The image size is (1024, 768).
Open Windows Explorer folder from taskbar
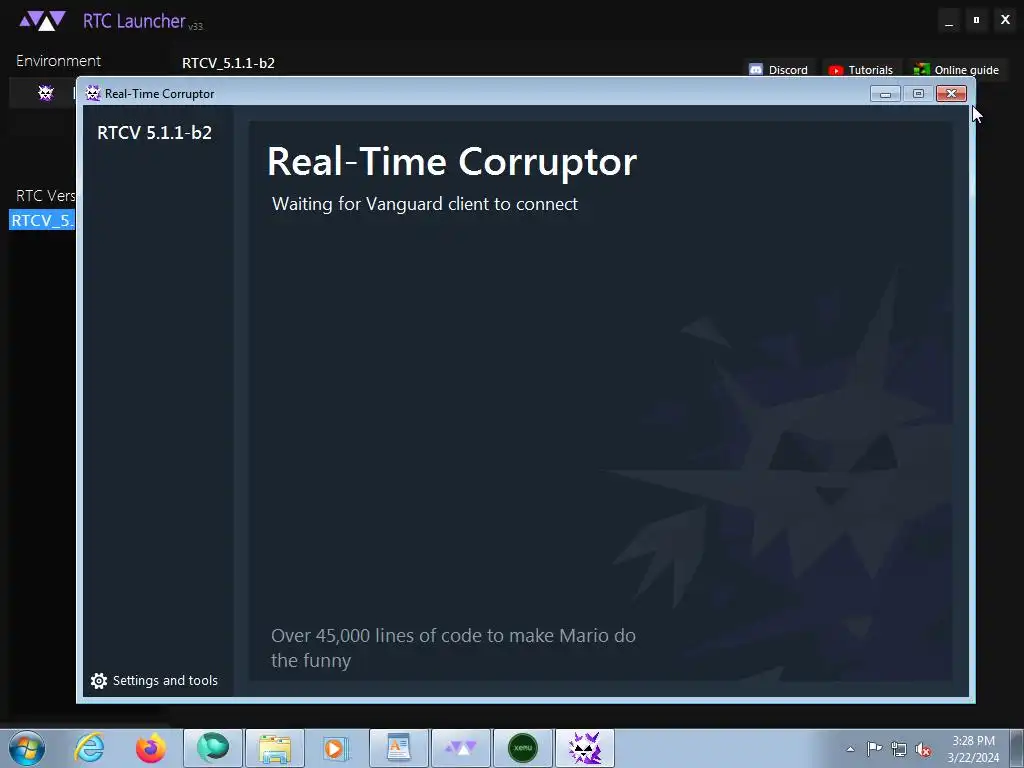[275, 748]
